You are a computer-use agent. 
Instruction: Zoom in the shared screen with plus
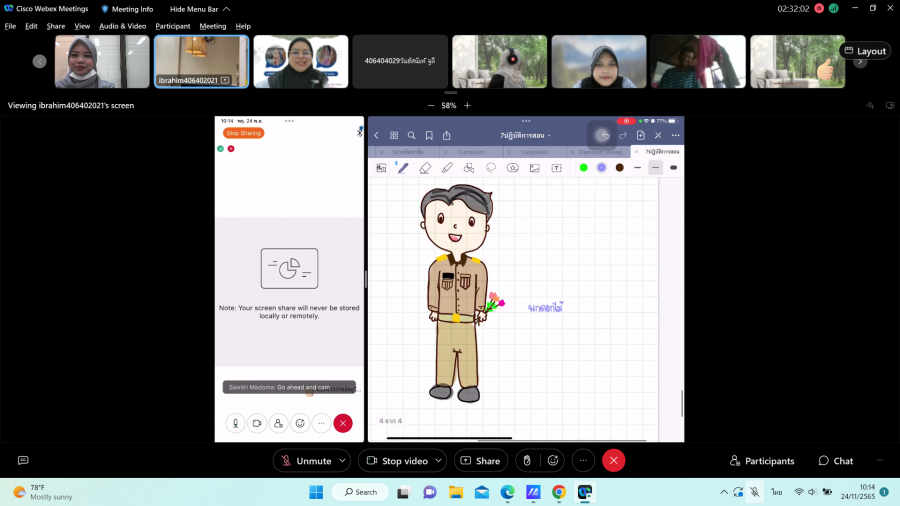[x=467, y=105]
